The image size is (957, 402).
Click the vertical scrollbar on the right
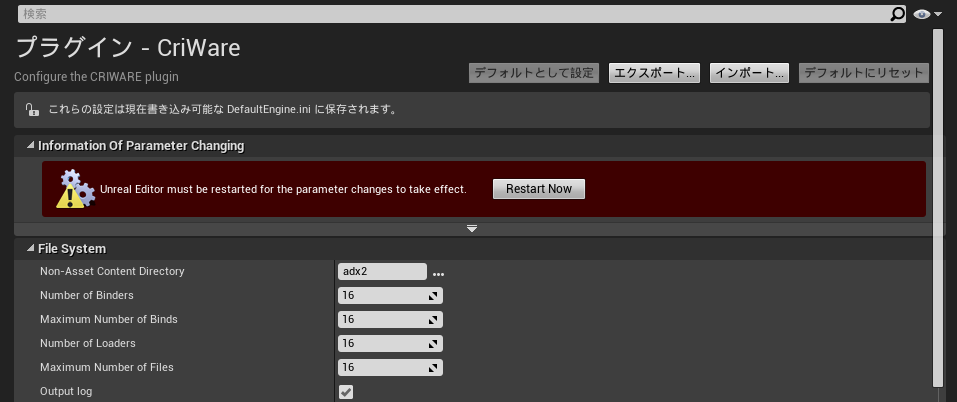939,207
